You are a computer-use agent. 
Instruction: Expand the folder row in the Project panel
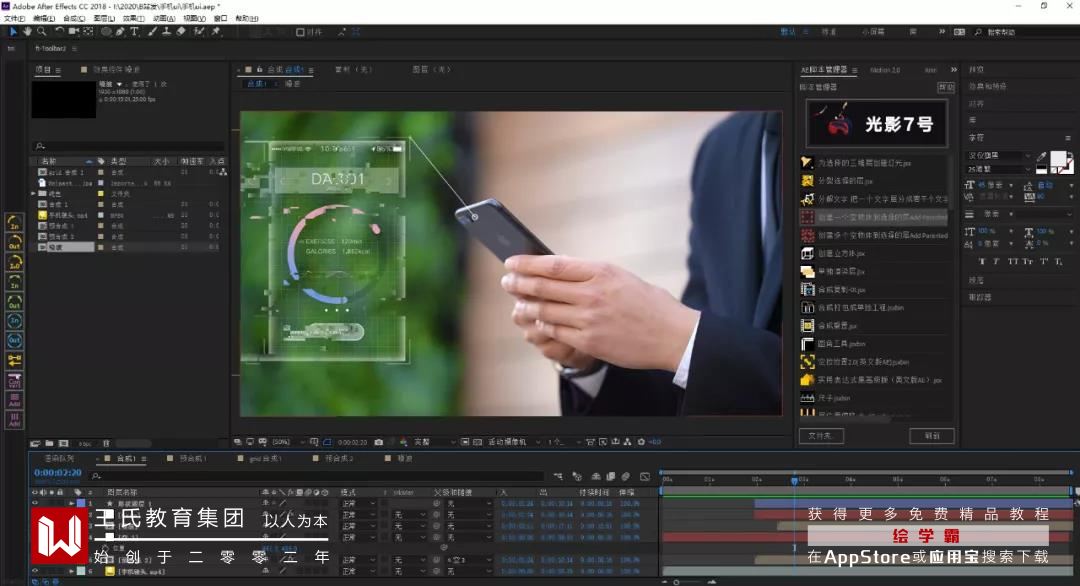pos(34,194)
